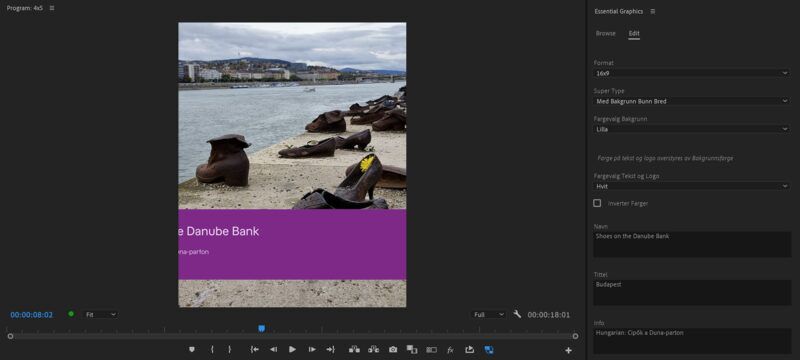Click the Navn text field
Viewport: 800px width, 360px height.
coord(692,244)
